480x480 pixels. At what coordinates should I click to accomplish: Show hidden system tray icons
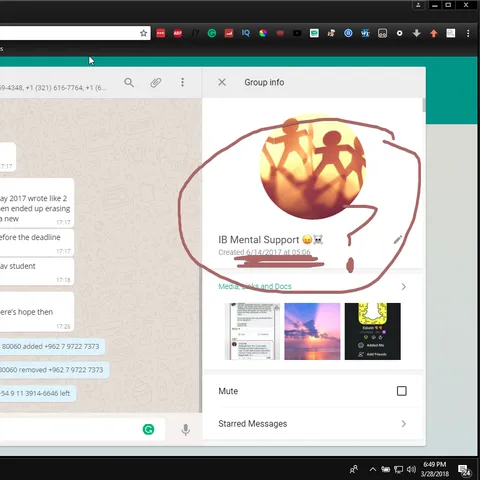[x=373, y=469]
